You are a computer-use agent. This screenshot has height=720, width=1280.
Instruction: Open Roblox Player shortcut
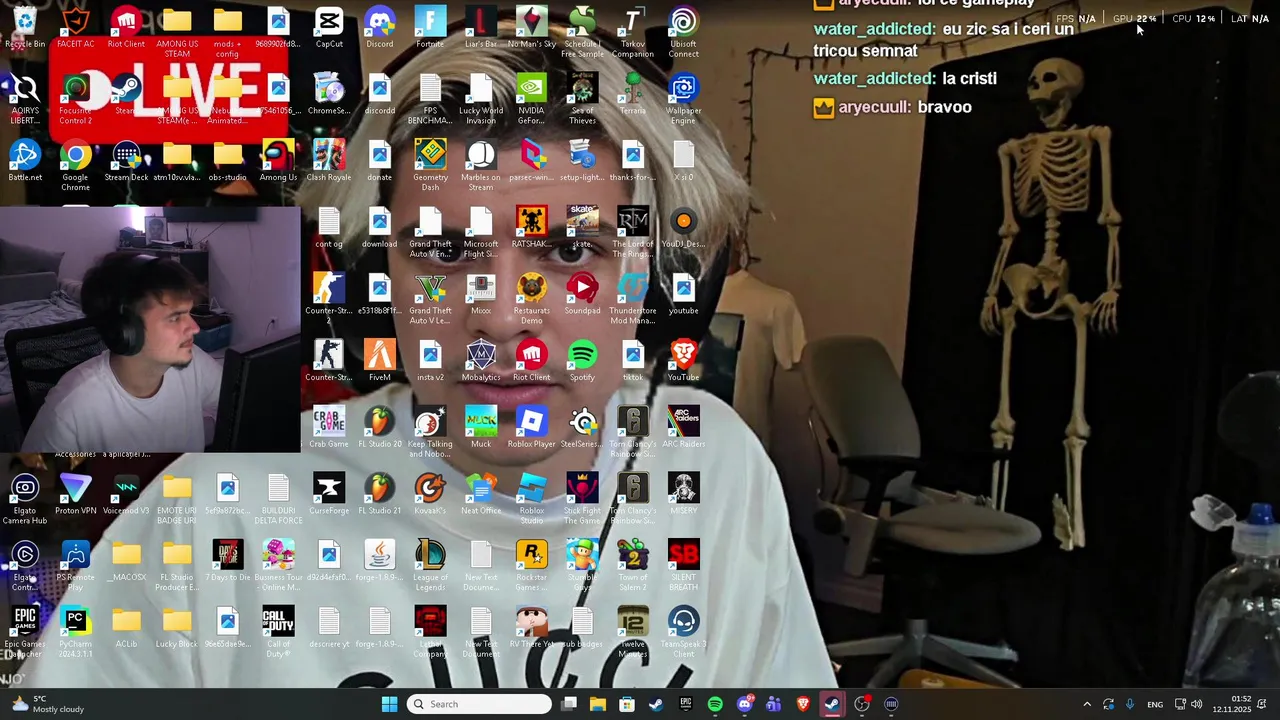(532, 428)
